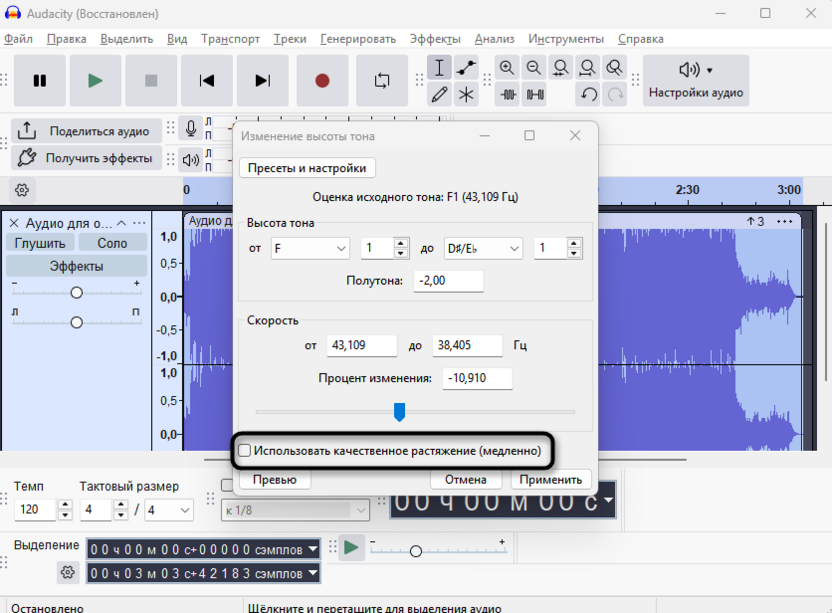Open track menu three dots in track panel

point(140,223)
